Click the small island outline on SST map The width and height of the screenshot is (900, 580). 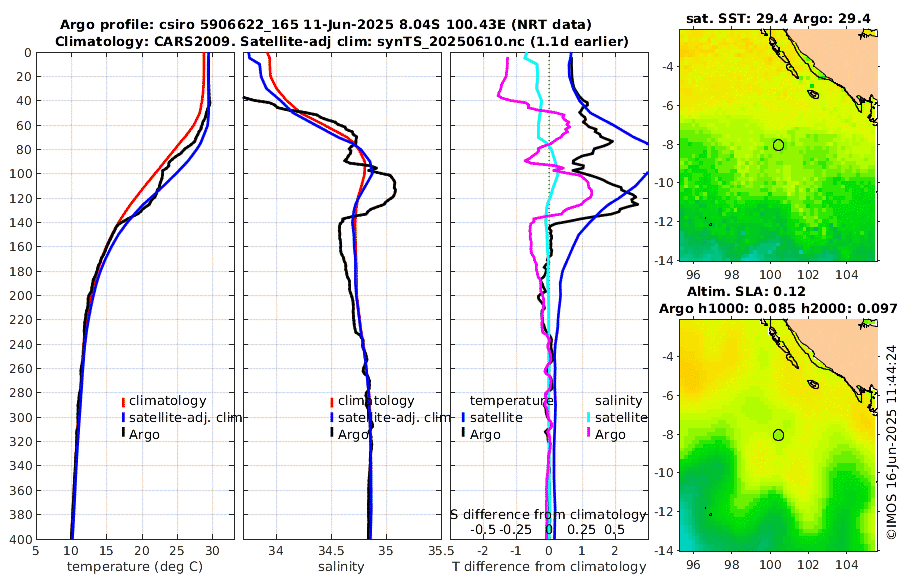tap(813, 95)
